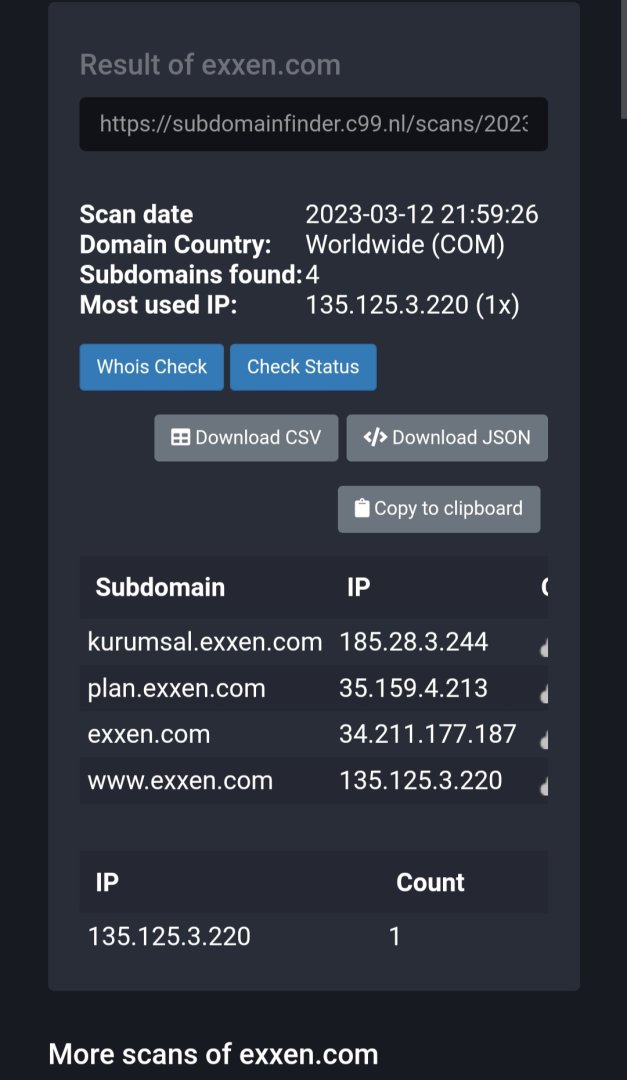This screenshot has height=1080, width=627.
Task: Click the code icon on Download JSON
Action: (375, 437)
